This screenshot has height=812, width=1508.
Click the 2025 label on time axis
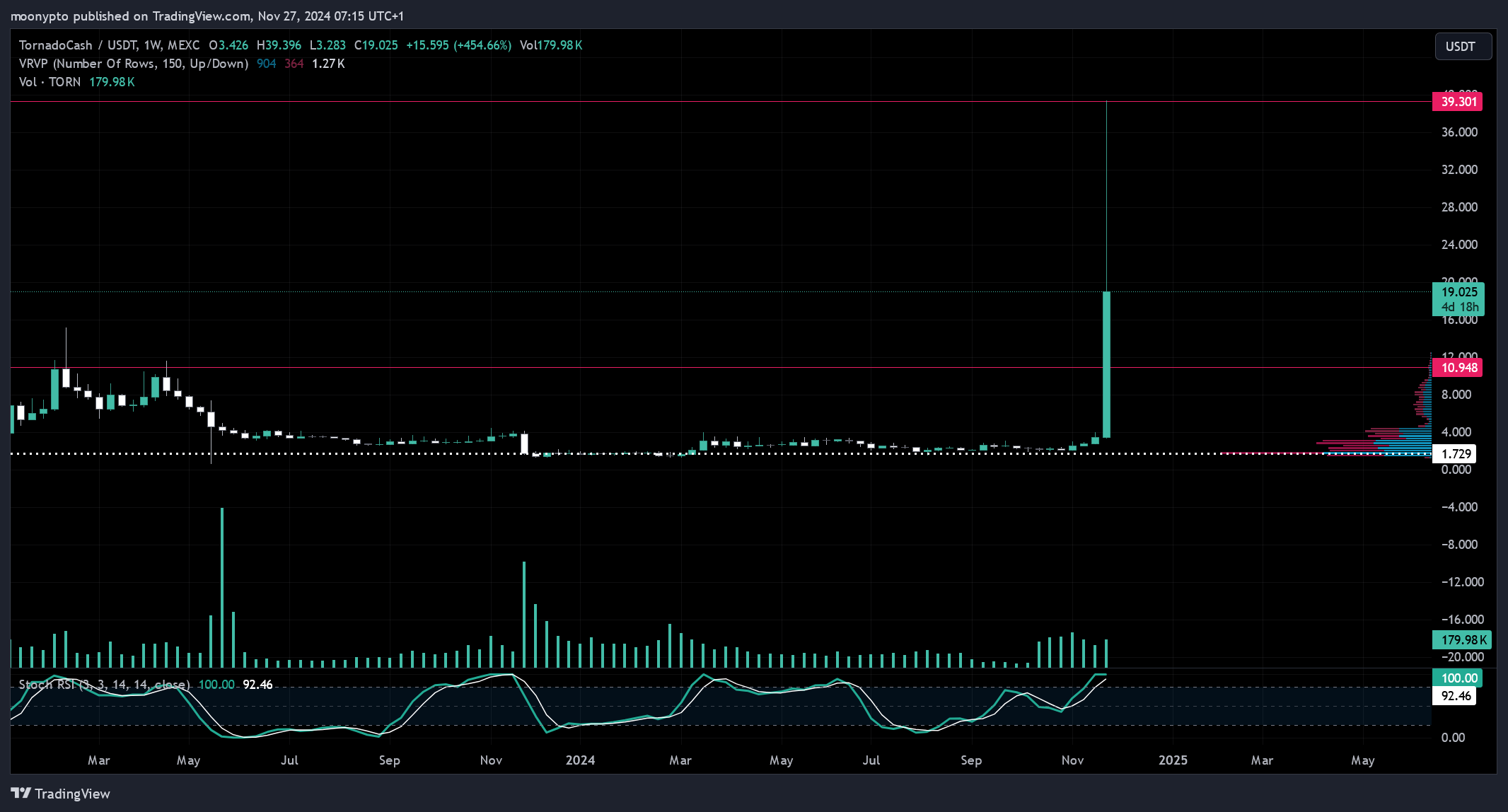click(x=1173, y=760)
